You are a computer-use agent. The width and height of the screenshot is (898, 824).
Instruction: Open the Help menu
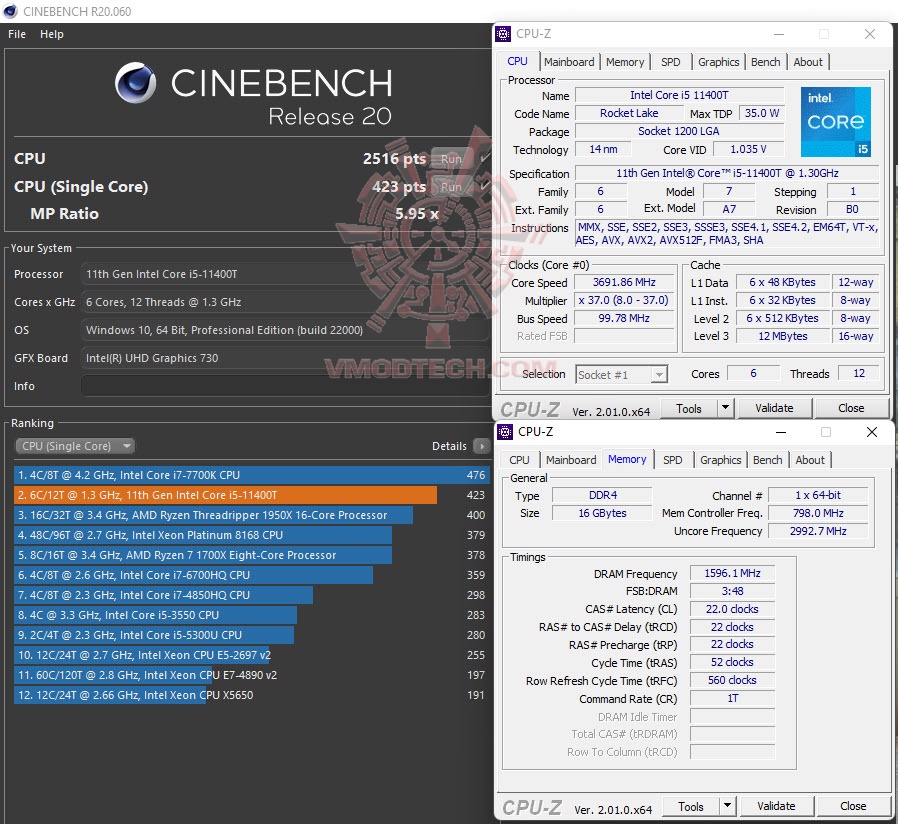(52, 34)
